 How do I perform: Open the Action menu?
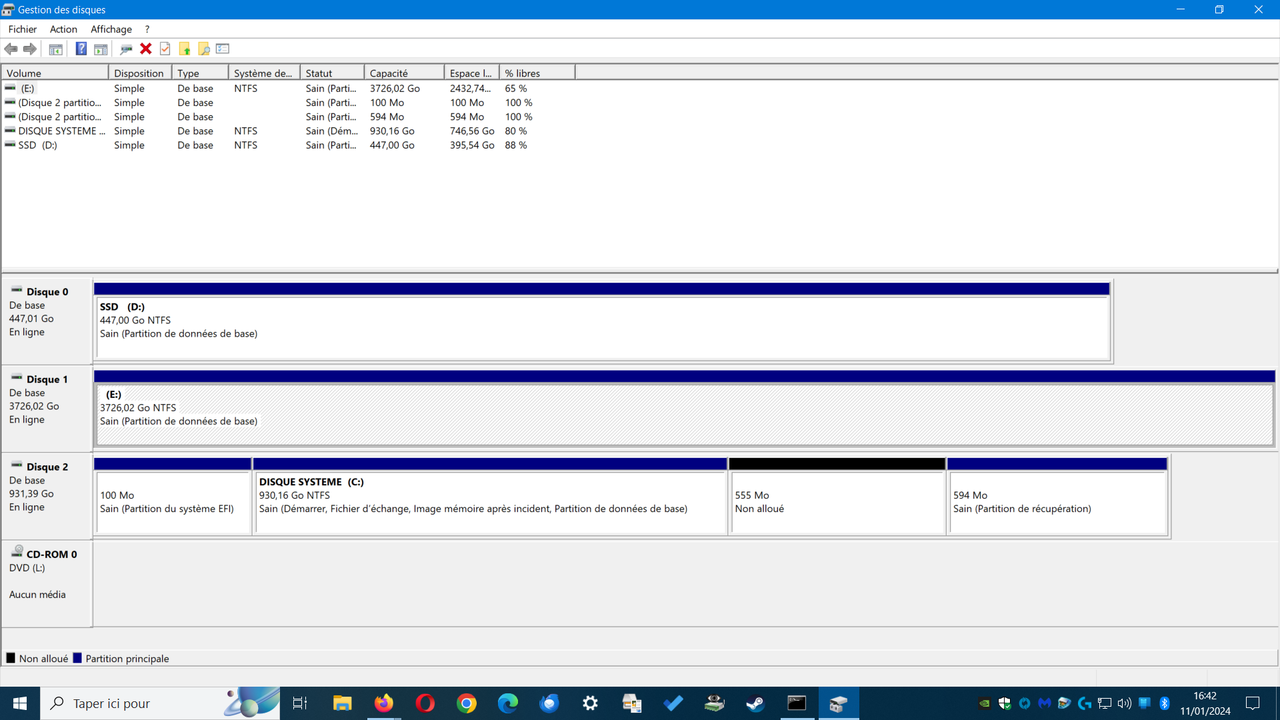63,29
